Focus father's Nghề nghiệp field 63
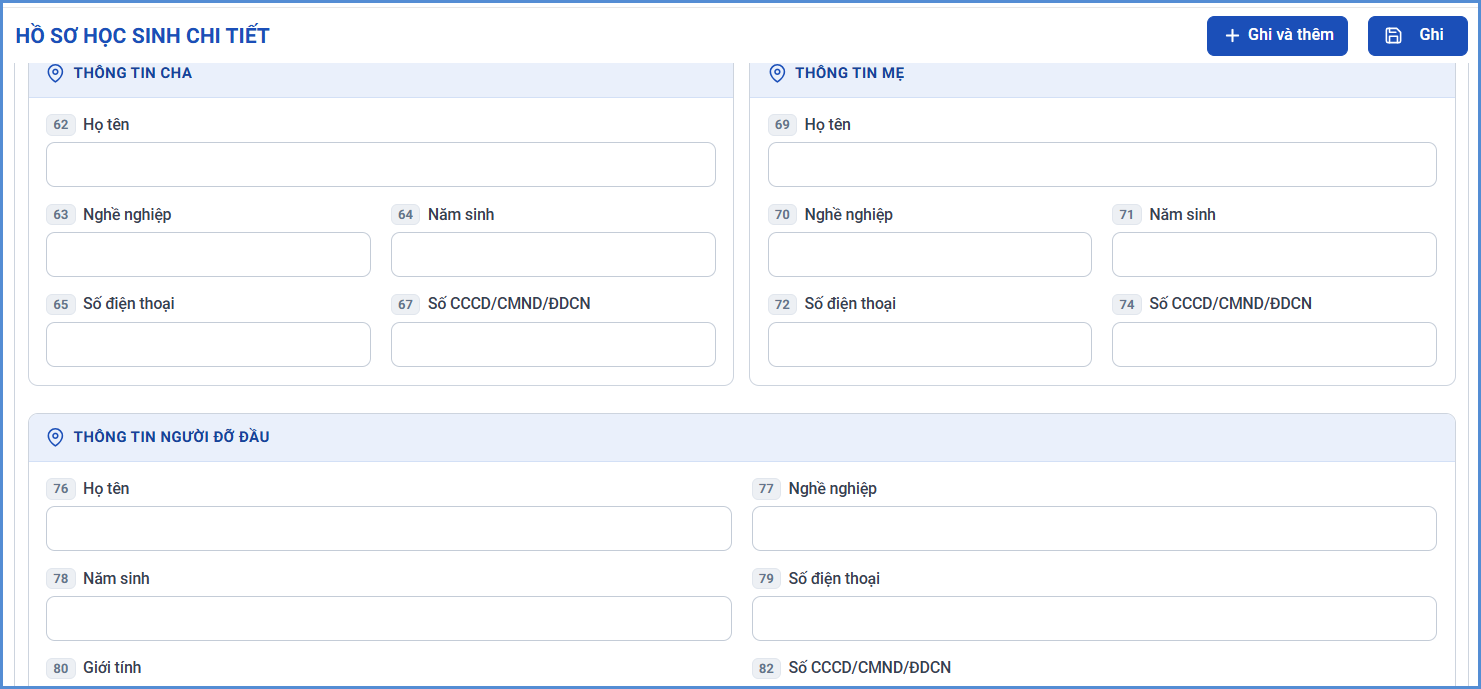 point(208,254)
